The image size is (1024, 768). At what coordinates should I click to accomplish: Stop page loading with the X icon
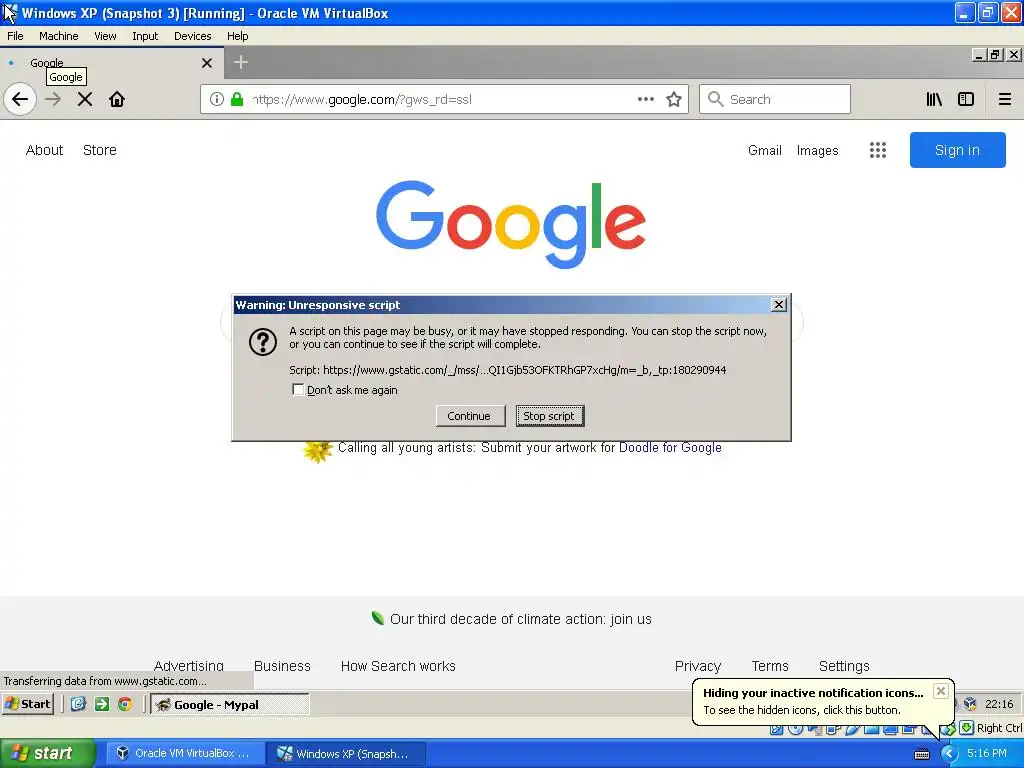pos(85,99)
